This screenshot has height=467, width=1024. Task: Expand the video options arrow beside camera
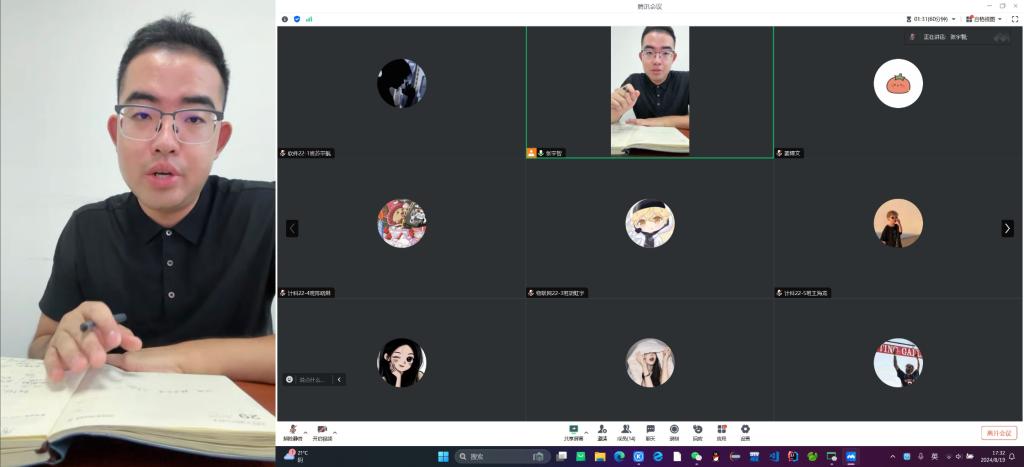(335, 432)
